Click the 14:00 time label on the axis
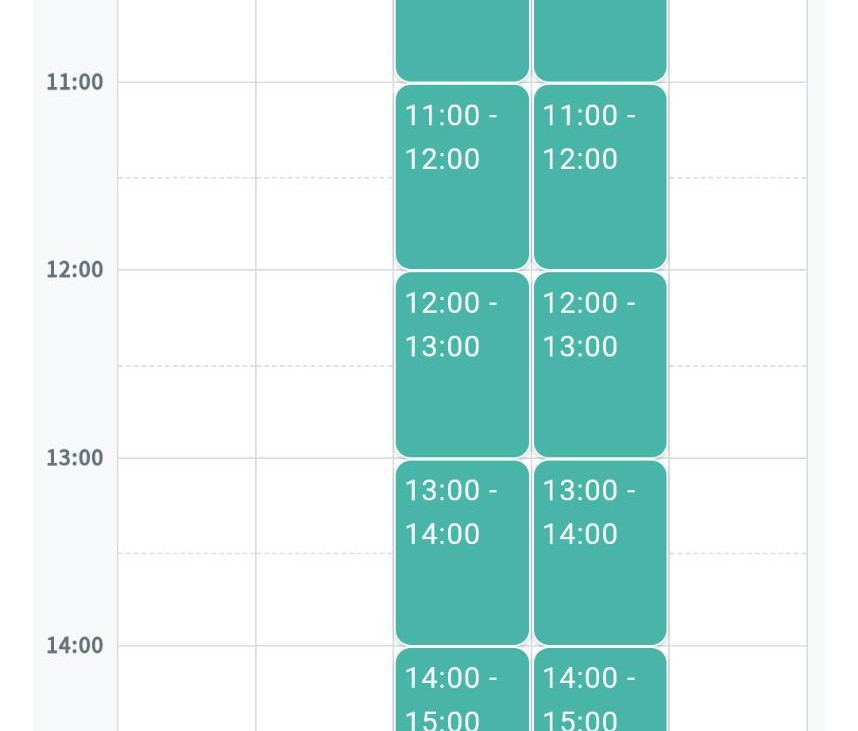 (74, 646)
